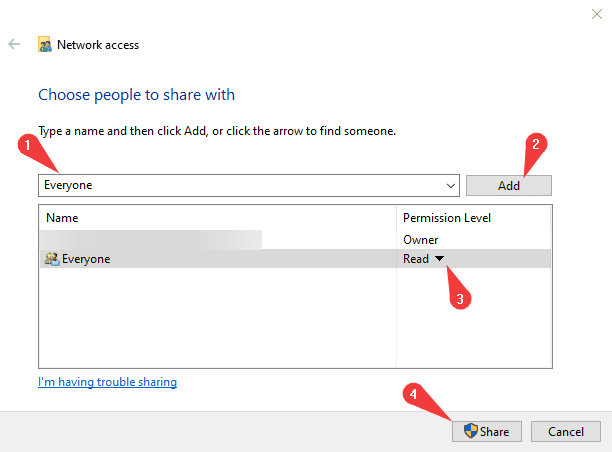Open the Read permission level dropdown arrow
Viewport: 612px width, 452px height.
coord(438,259)
